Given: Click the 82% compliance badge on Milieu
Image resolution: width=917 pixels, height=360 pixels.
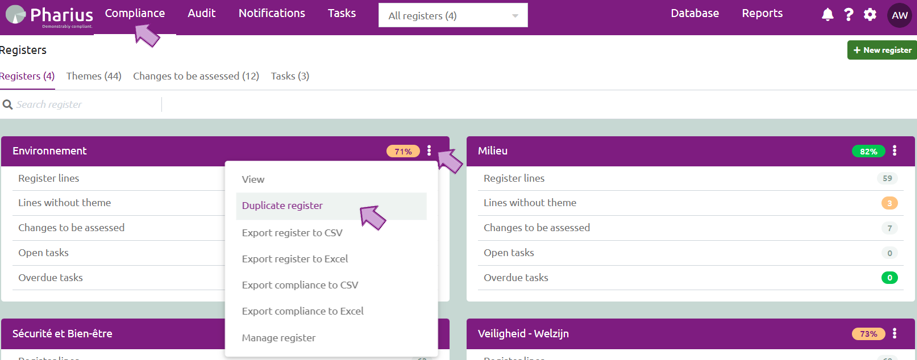Looking at the screenshot, I should pyautogui.click(x=868, y=151).
